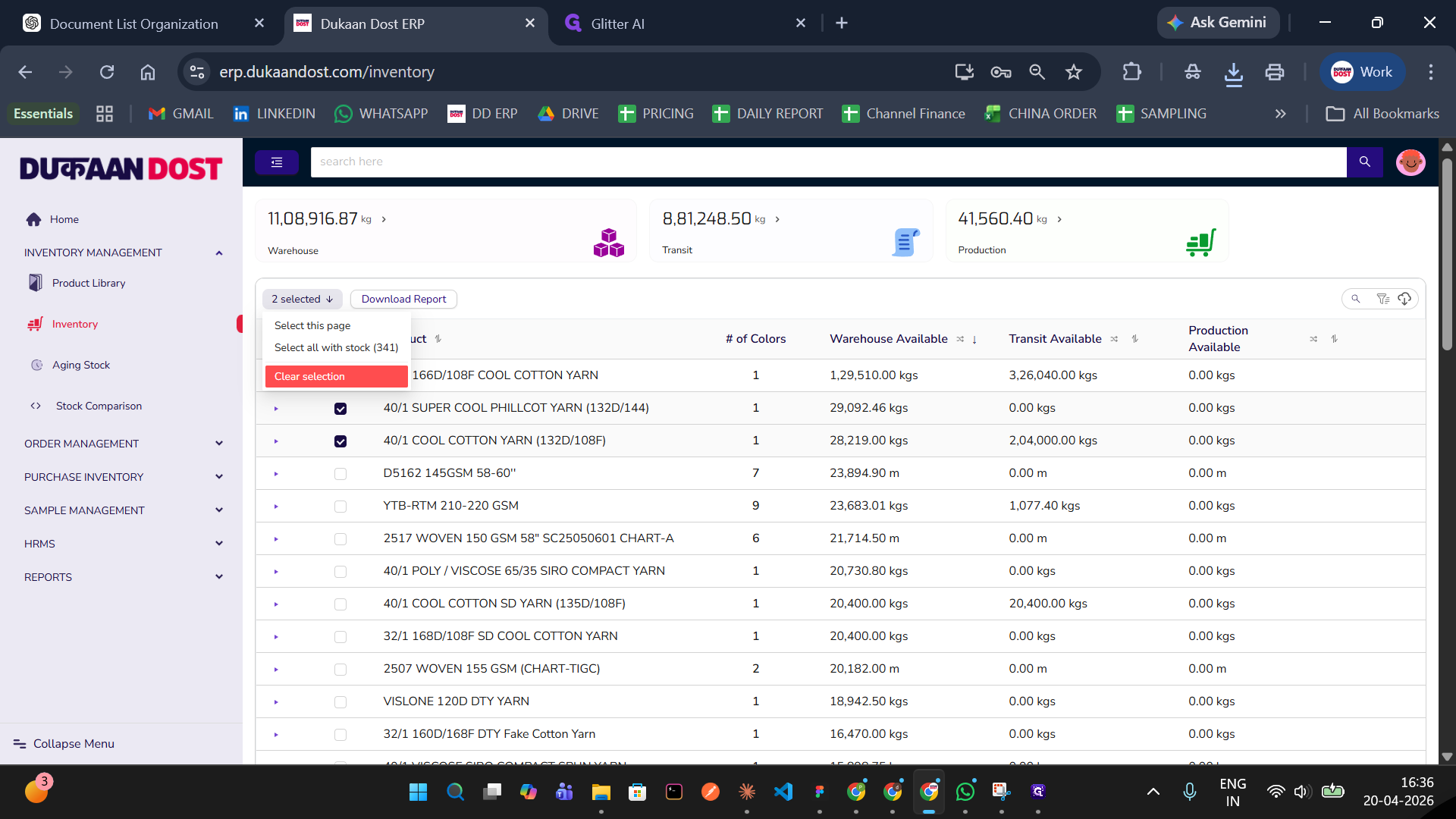Click the Warehouse purple boxes icon
Screen dimensions: 1456x819
pos(608,243)
